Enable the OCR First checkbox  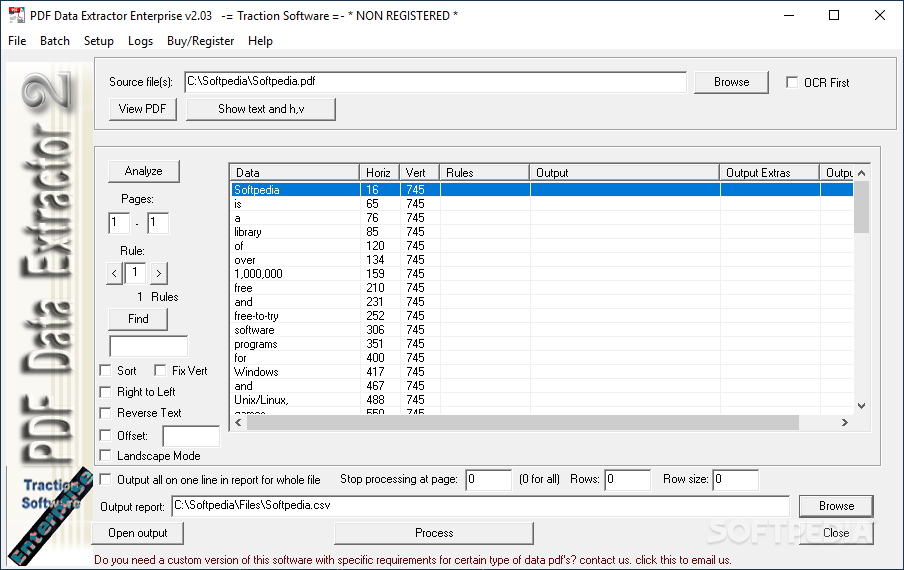click(792, 82)
